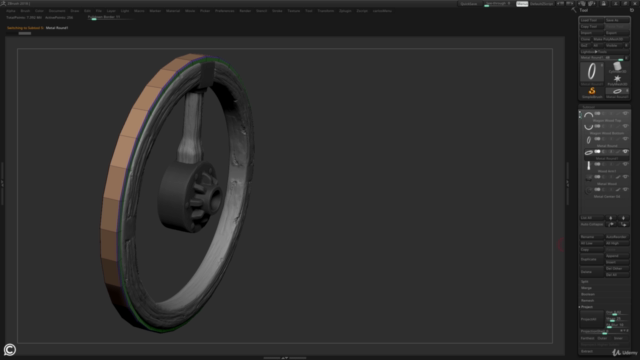Adjust the PA Blur slider
The height and width of the screenshot is (360, 640).
(x=617, y=325)
